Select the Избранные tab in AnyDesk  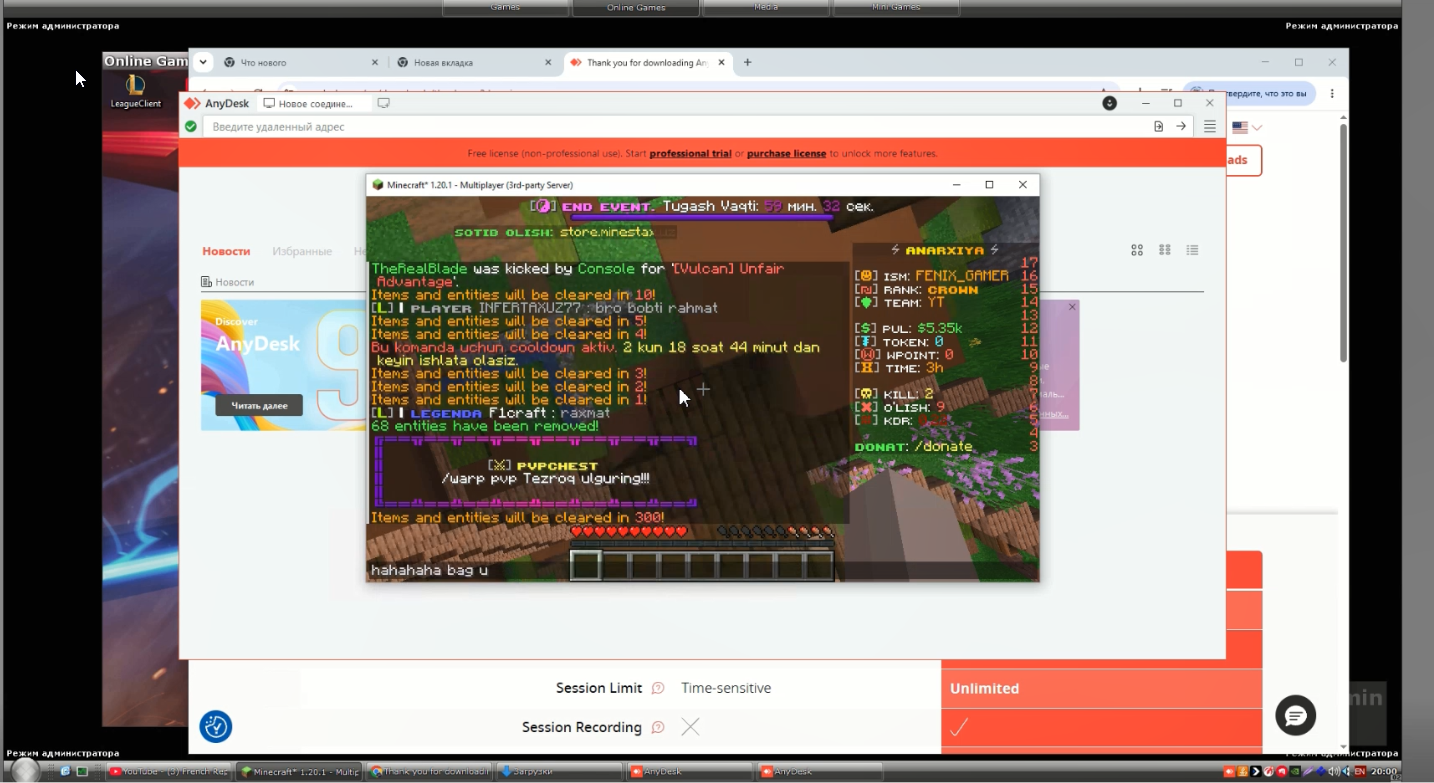tap(302, 251)
